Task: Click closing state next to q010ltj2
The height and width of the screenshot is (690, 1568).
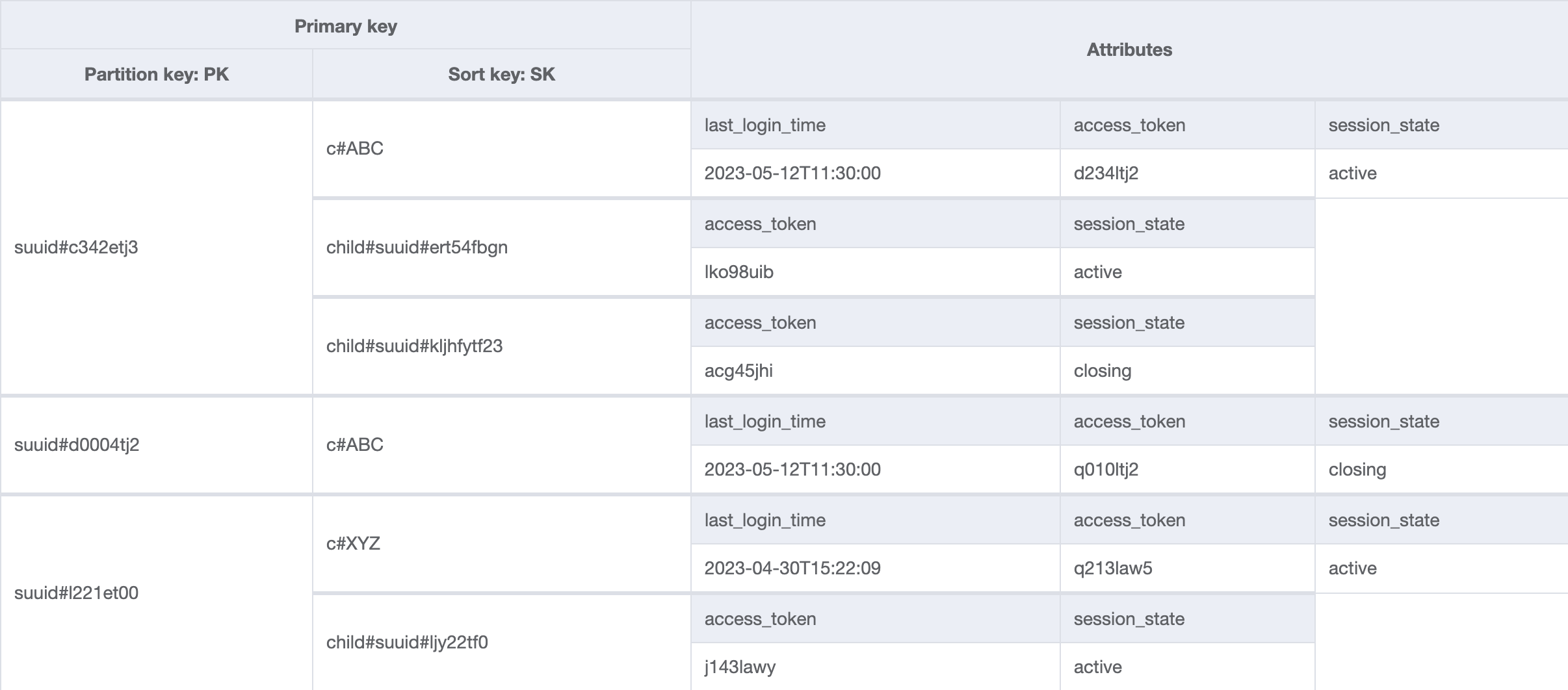Action: tap(1357, 470)
